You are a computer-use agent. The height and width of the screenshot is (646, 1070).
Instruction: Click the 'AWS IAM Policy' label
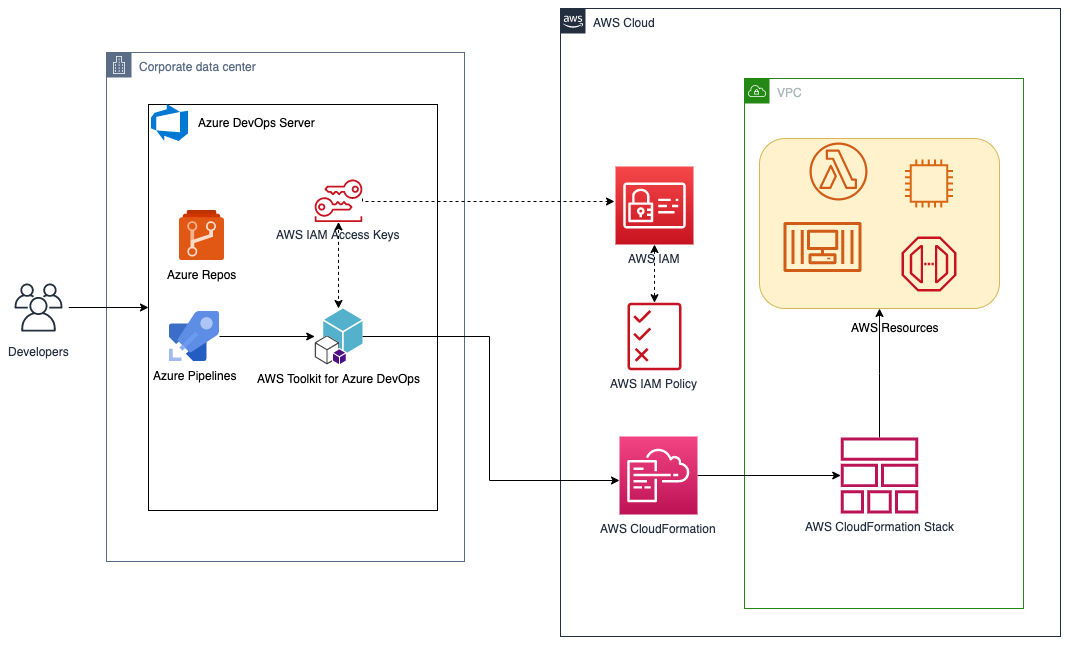[654, 384]
